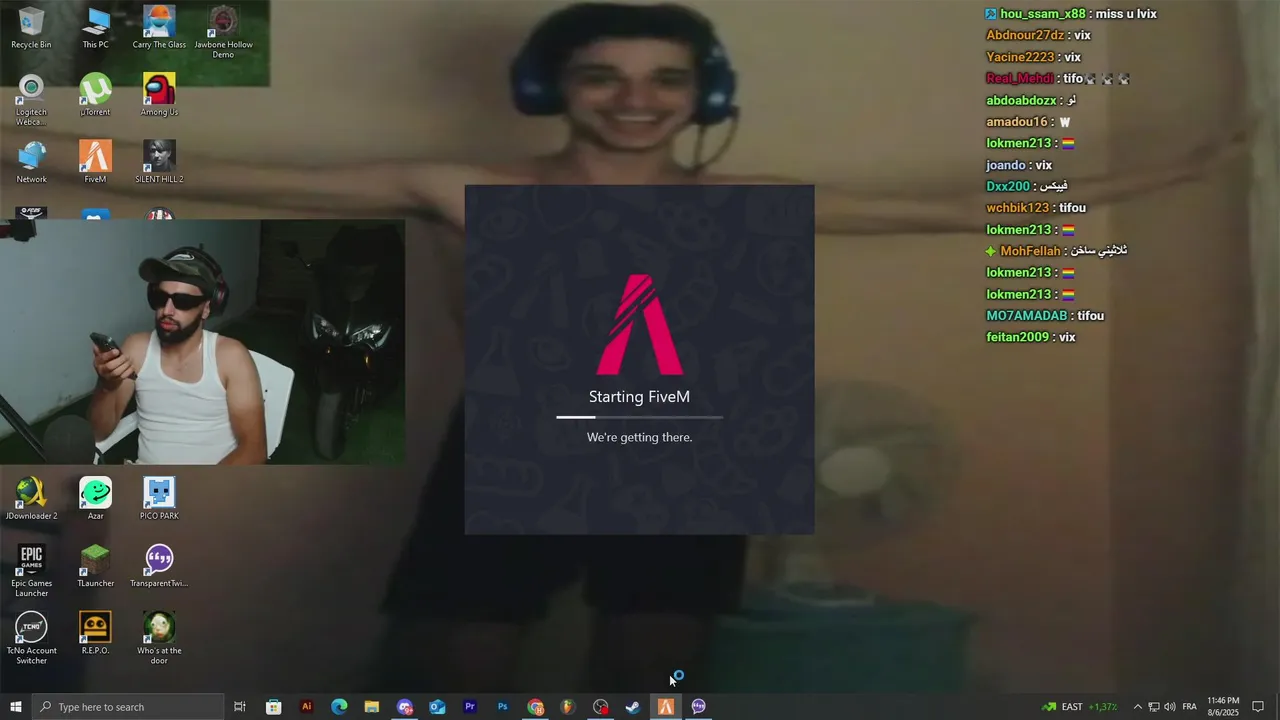
Task: Click abdoabdozx chat username
Action: [x=1021, y=100]
